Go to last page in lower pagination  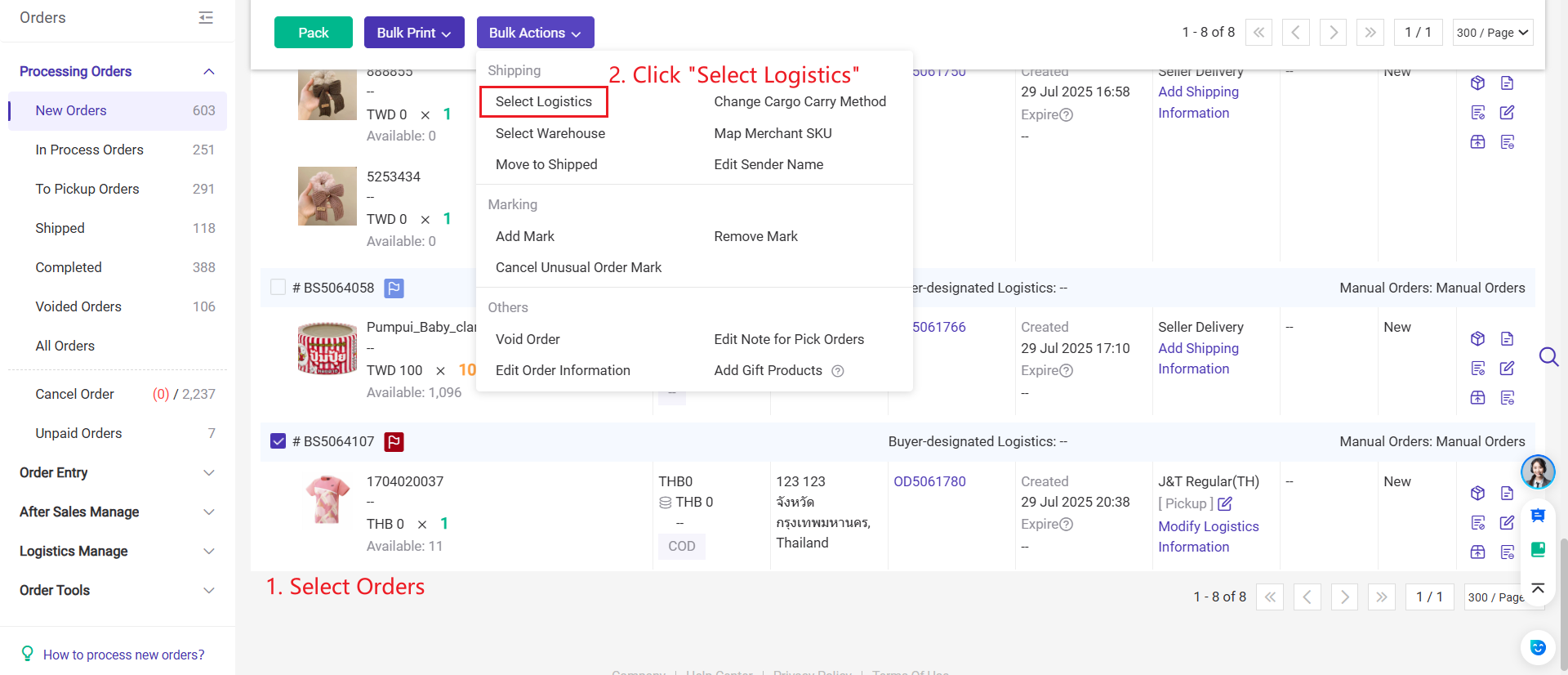(x=1381, y=597)
